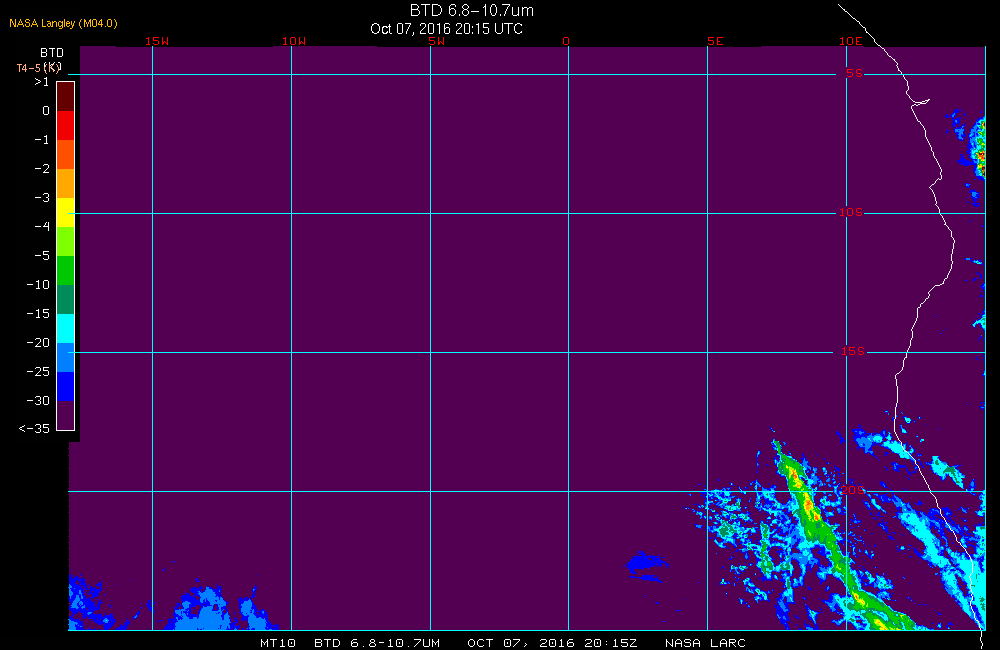
Task: Click the '15W' longitude label
Action: coord(157,41)
